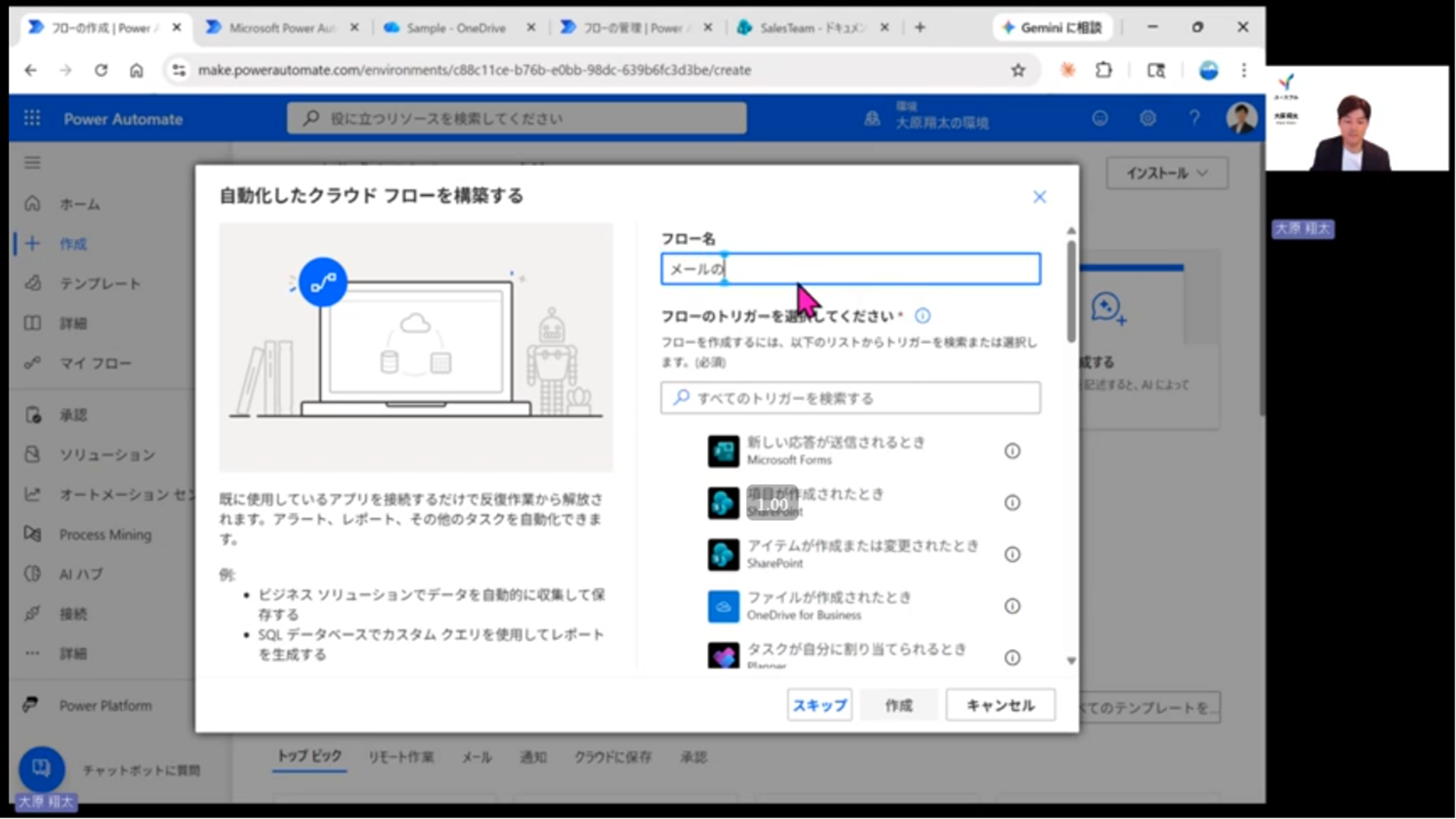Open the account profile picture

pos(1241,118)
